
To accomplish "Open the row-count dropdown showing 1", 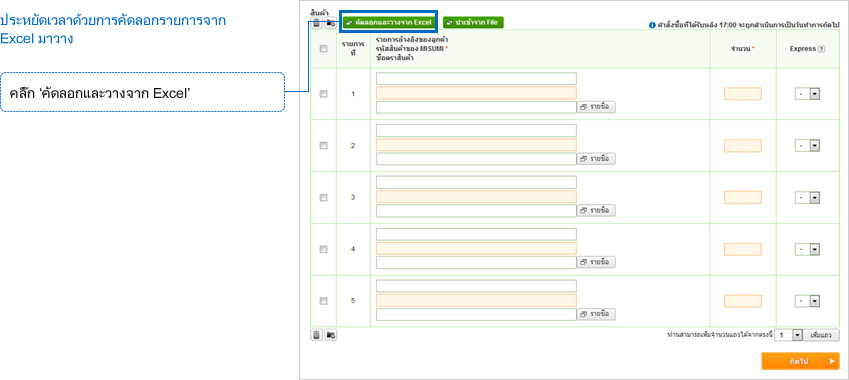I will click(x=788, y=335).
